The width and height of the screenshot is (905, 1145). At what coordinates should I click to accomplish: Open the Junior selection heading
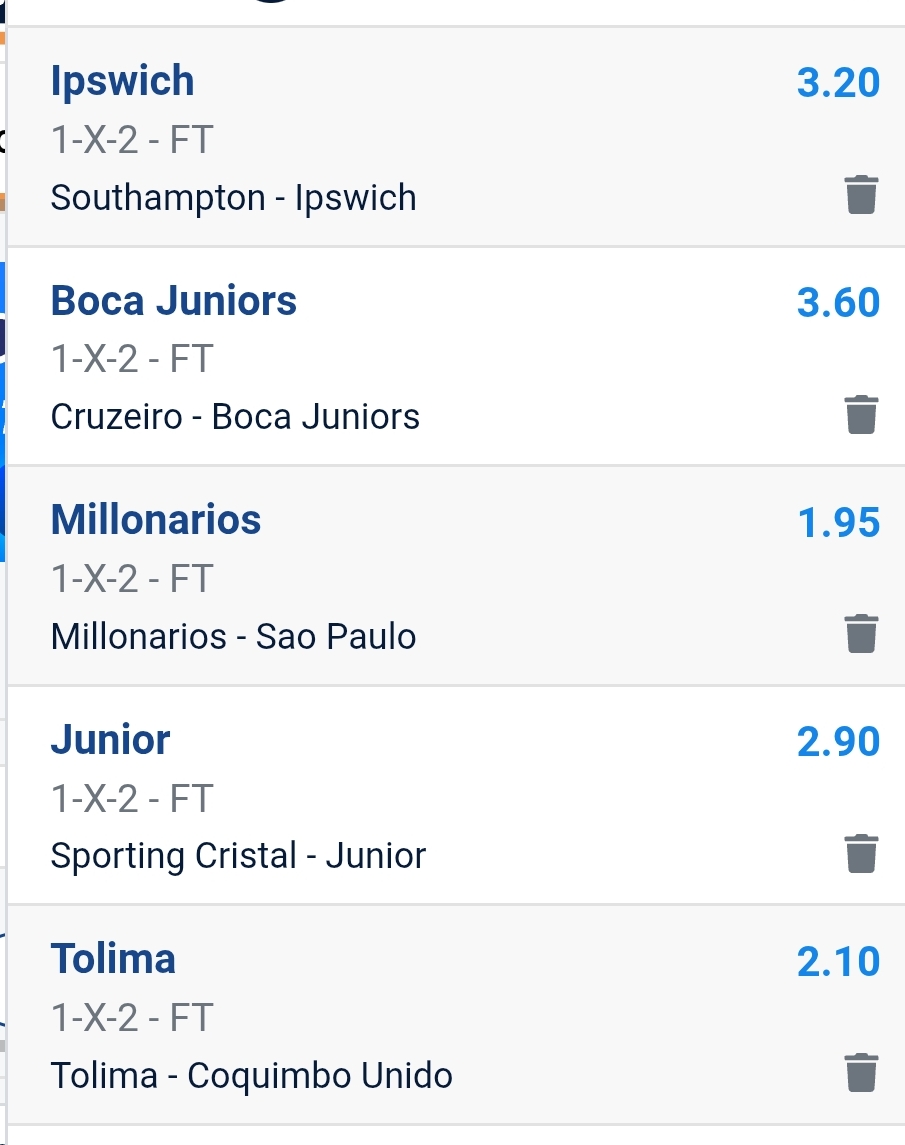pyautogui.click(x=110, y=740)
